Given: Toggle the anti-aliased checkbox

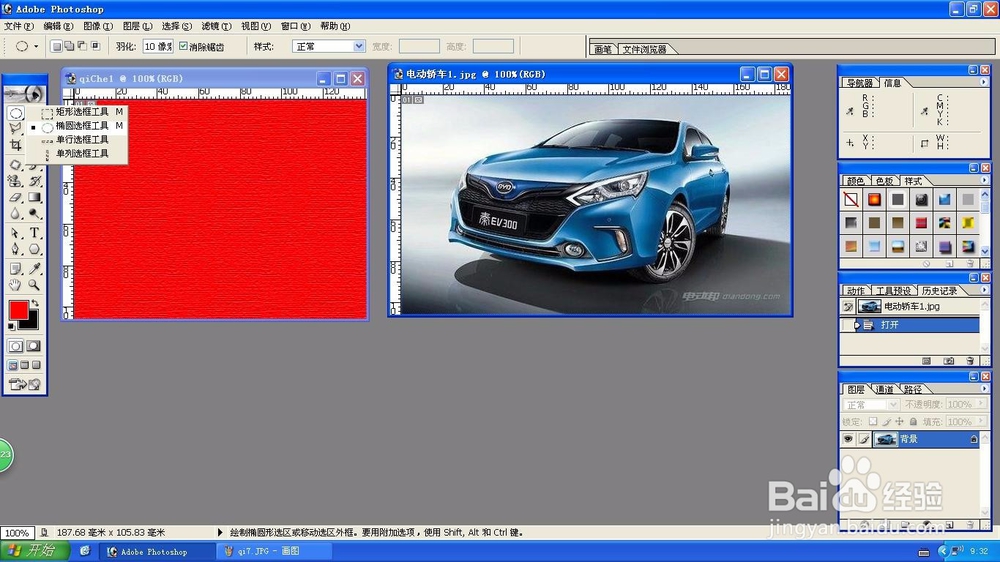Looking at the screenshot, I should 184,46.
